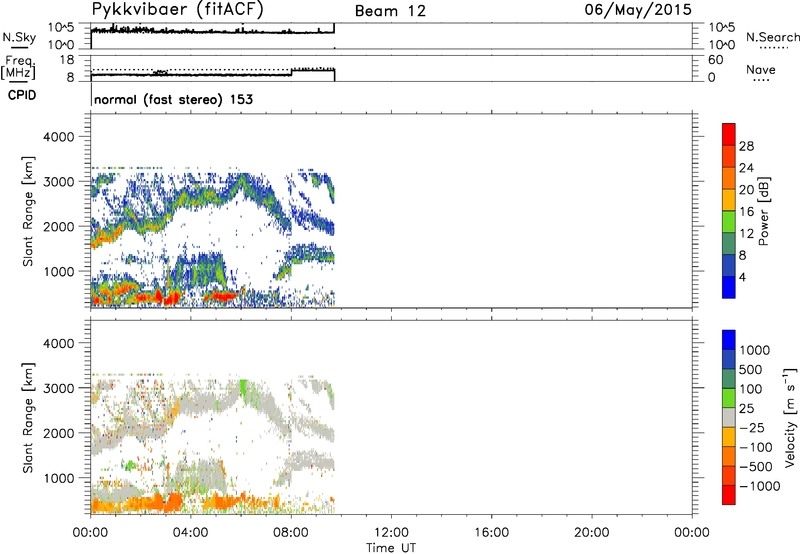Image resolution: width=800 pixels, height=554 pixels.
Task: Click the "60" Nave axis value
Action: (x=715, y=60)
